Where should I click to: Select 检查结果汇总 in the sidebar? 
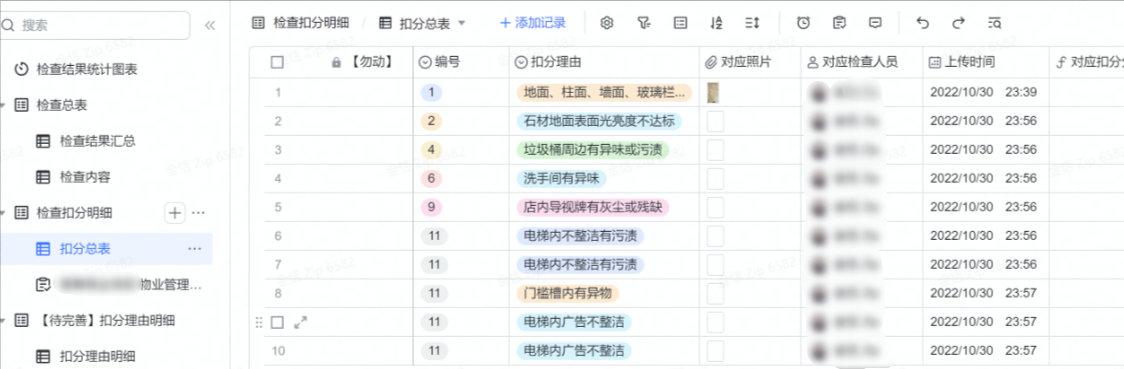(x=97, y=141)
